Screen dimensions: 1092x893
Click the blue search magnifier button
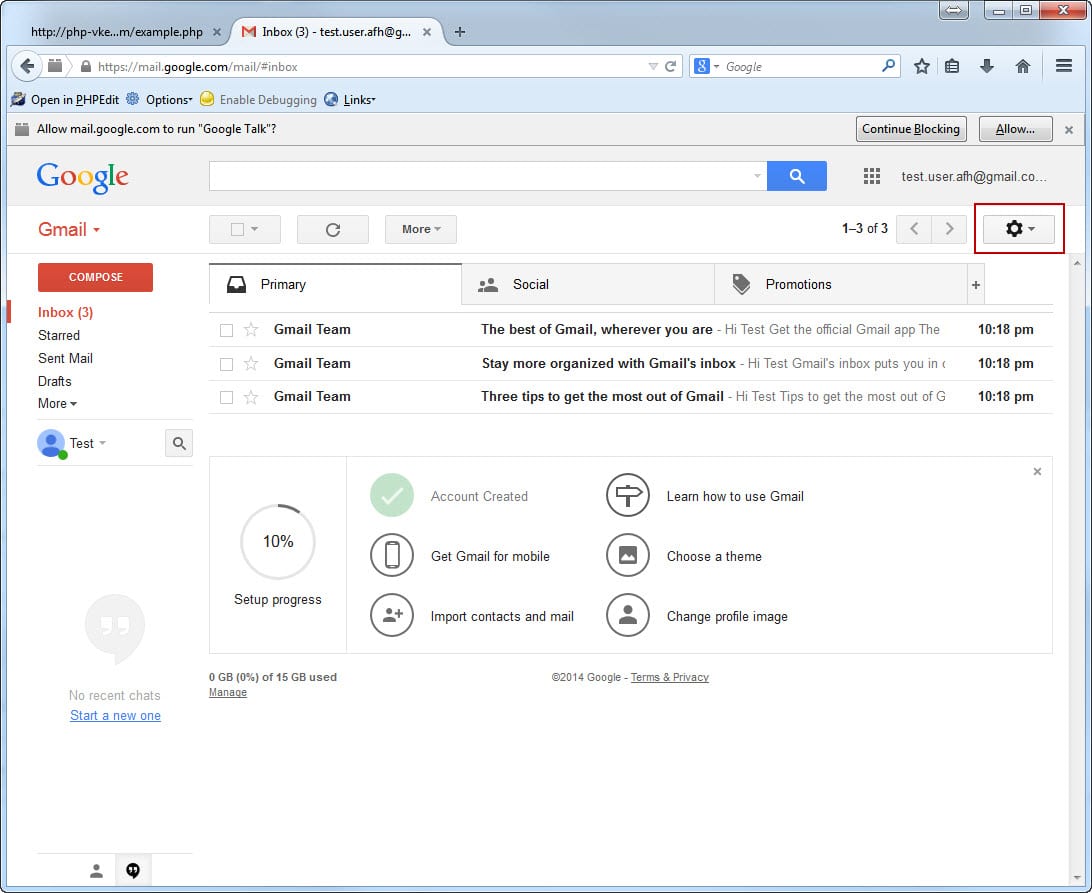click(796, 176)
